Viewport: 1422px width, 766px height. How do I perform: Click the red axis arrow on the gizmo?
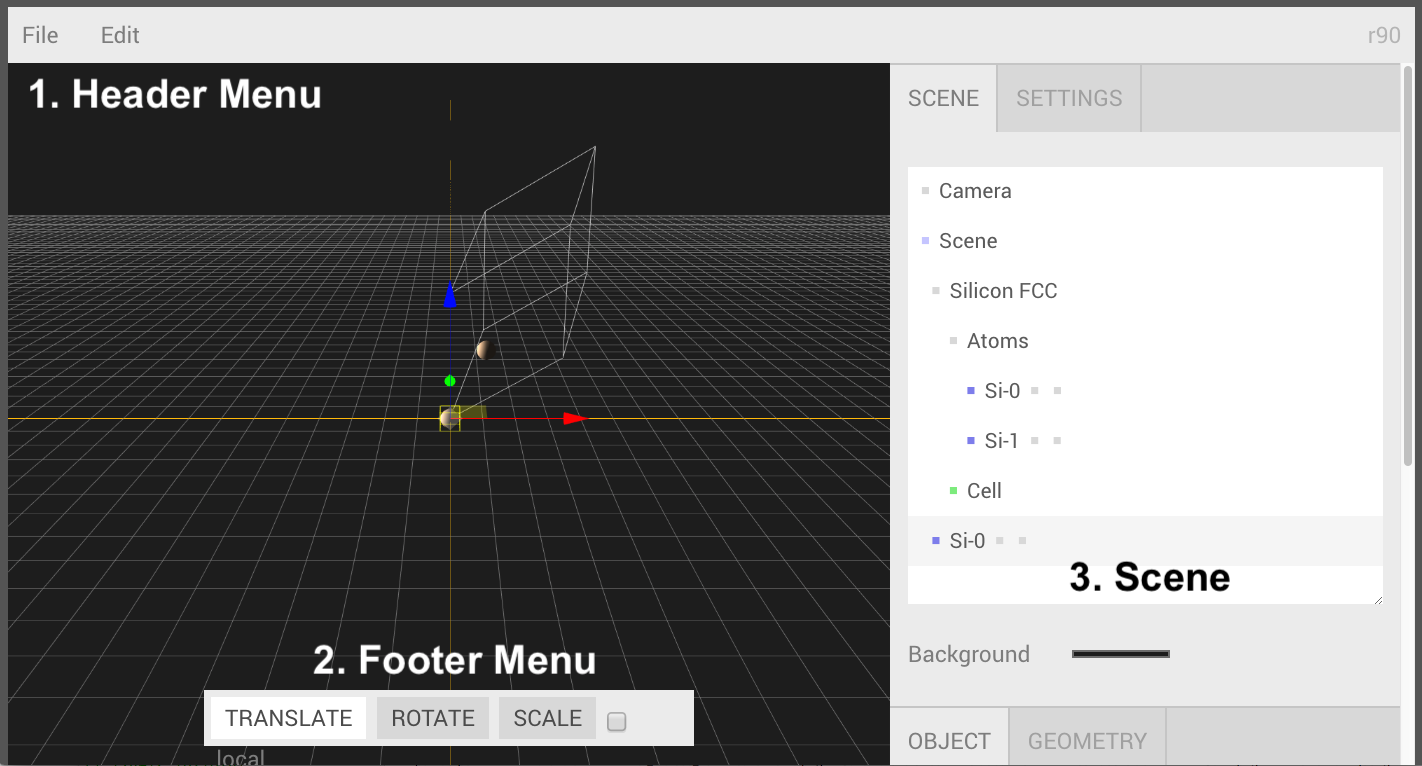(x=574, y=418)
